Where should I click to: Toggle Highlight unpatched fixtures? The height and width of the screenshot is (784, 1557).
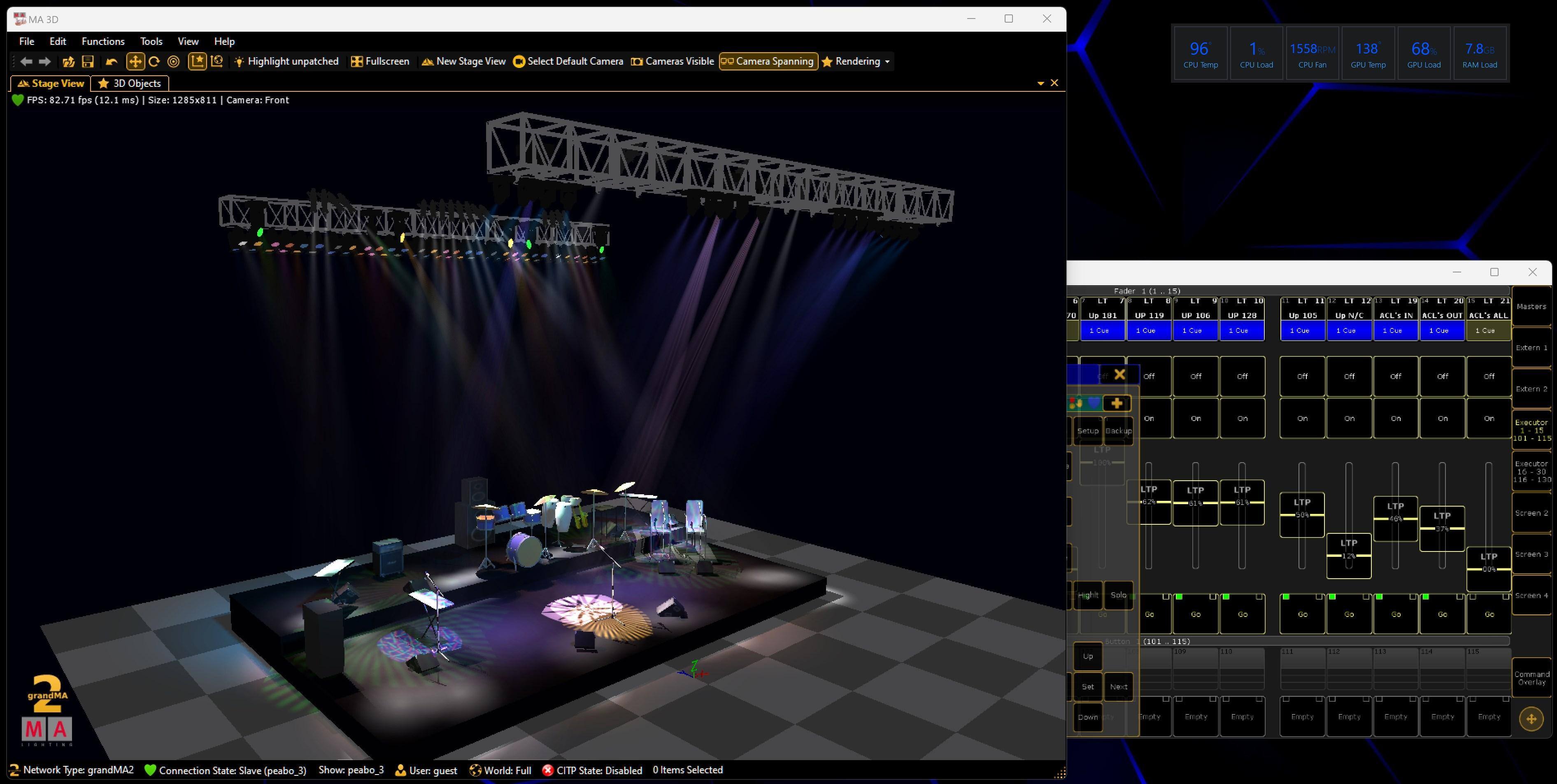pyautogui.click(x=286, y=61)
